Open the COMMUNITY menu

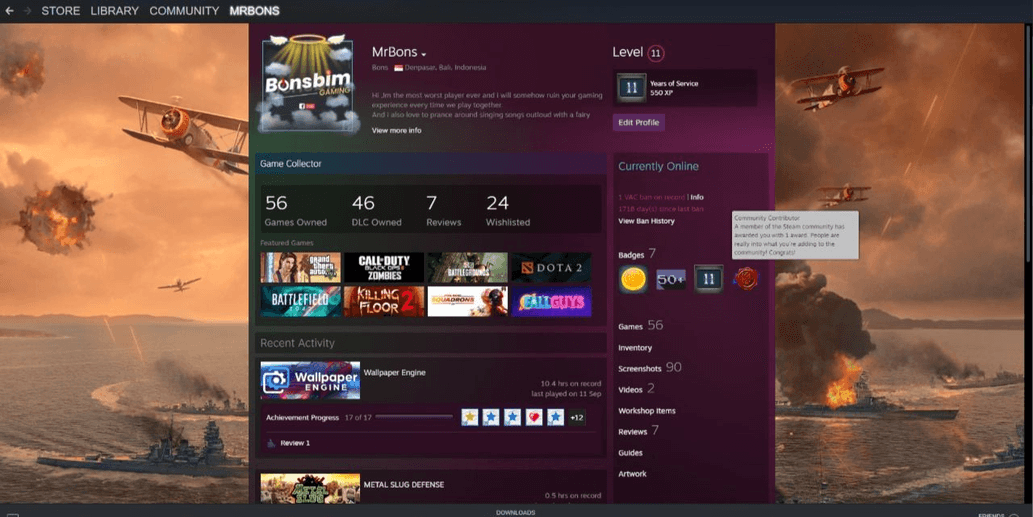184,11
